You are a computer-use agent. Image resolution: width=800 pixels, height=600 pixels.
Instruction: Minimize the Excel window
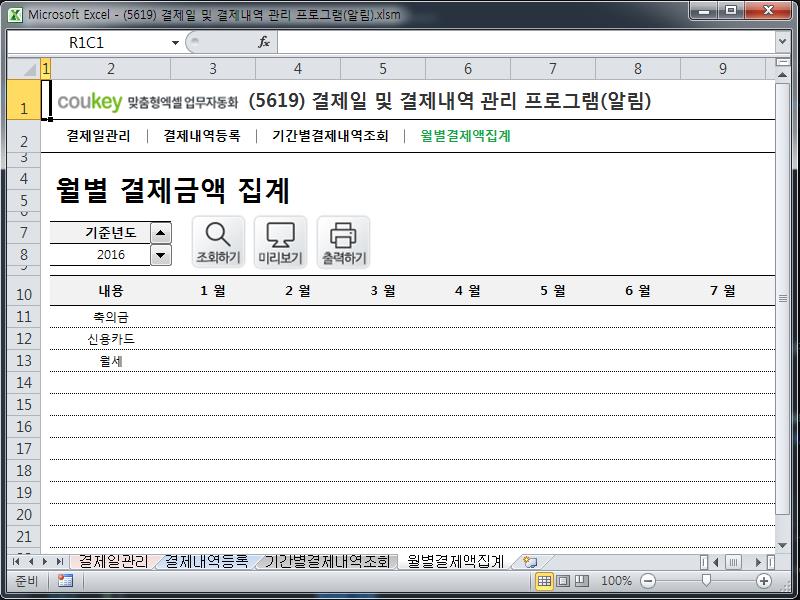[705, 10]
